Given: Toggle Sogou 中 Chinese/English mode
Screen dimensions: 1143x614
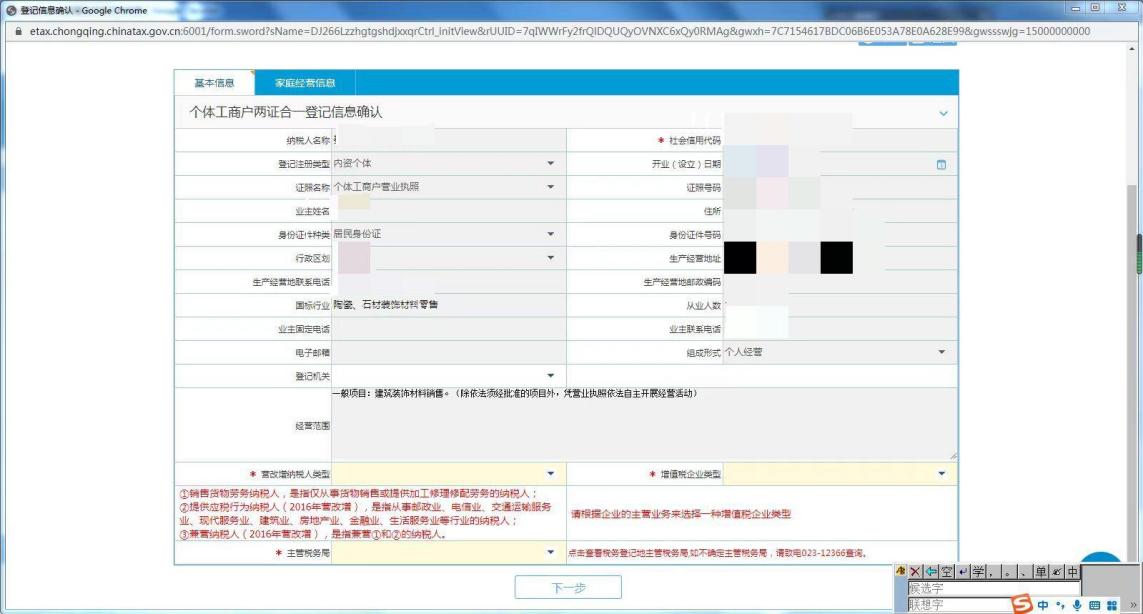Looking at the screenshot, I should tap(1043, 605).
